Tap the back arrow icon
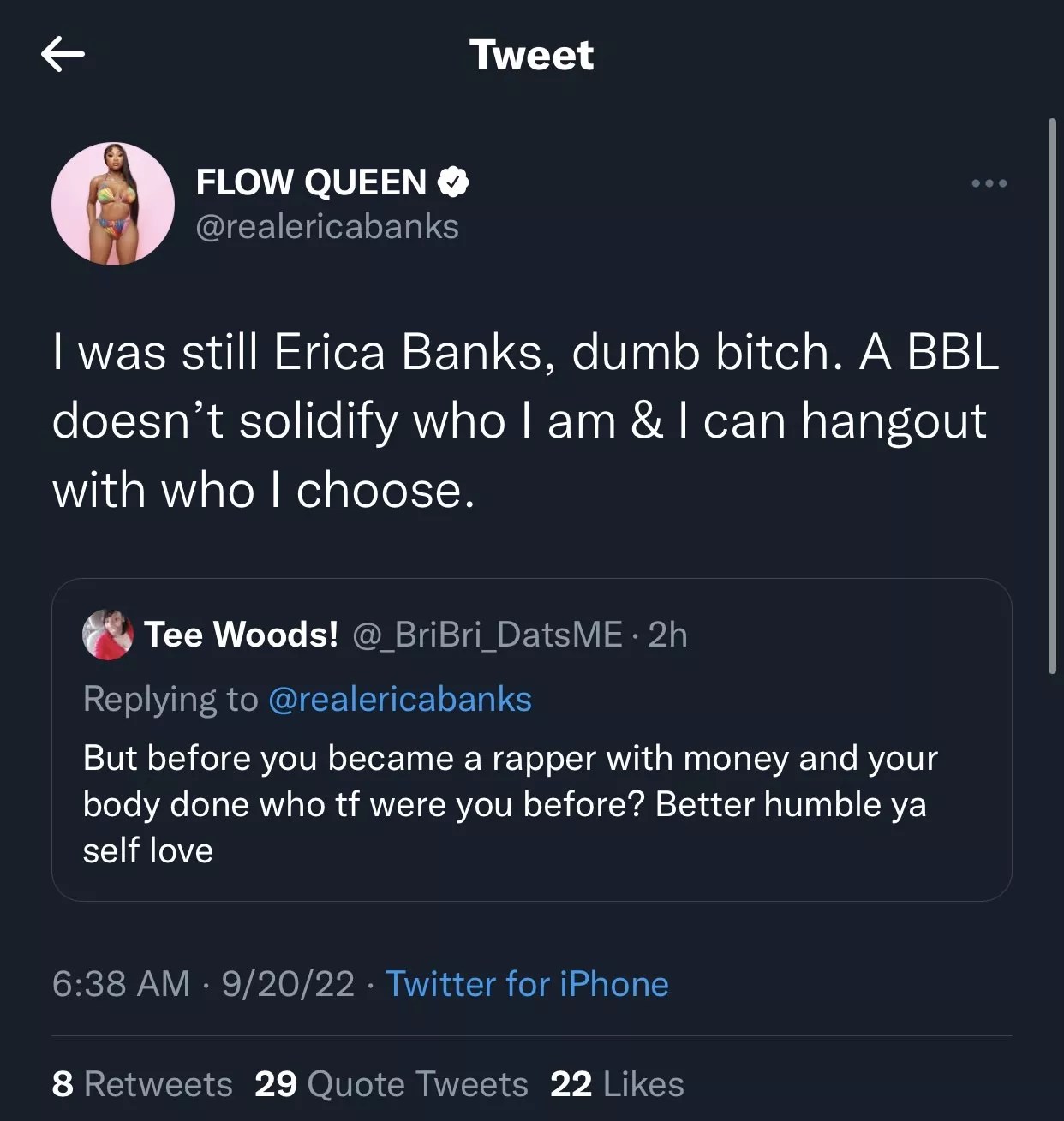This screenshot has width=1064, height=1121. (63, 55)
